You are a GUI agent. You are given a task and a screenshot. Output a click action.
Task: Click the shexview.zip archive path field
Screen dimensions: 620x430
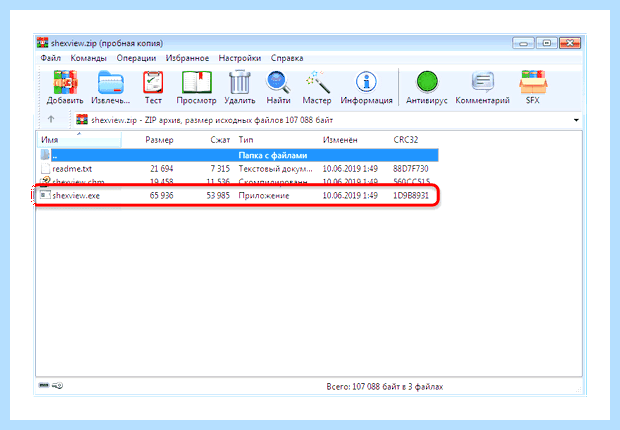click(328, 120)
